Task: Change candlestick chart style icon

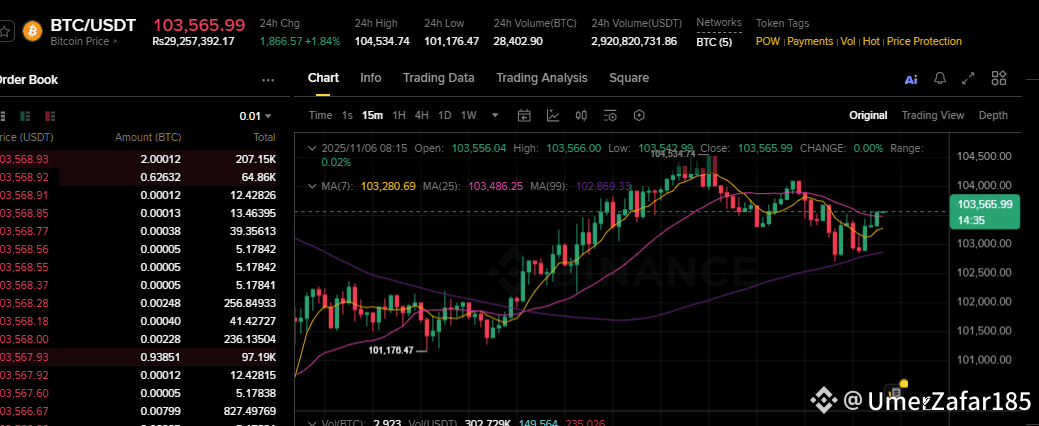Action: pyautogui.click(x=581, y=115)
